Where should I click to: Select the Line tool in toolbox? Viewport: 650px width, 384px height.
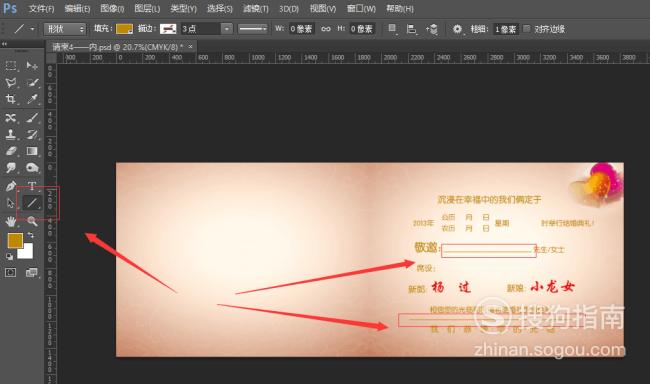click(32, 203)
